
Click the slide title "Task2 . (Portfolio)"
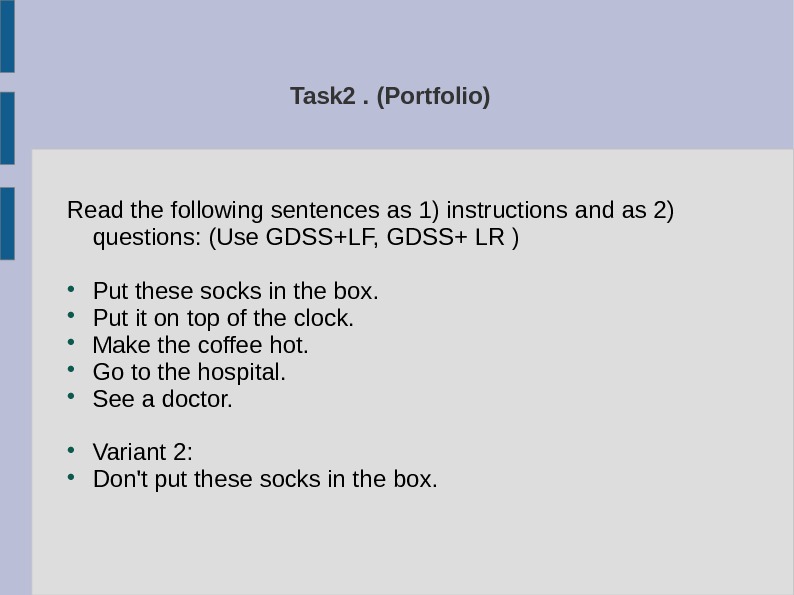tap(390, 97)
